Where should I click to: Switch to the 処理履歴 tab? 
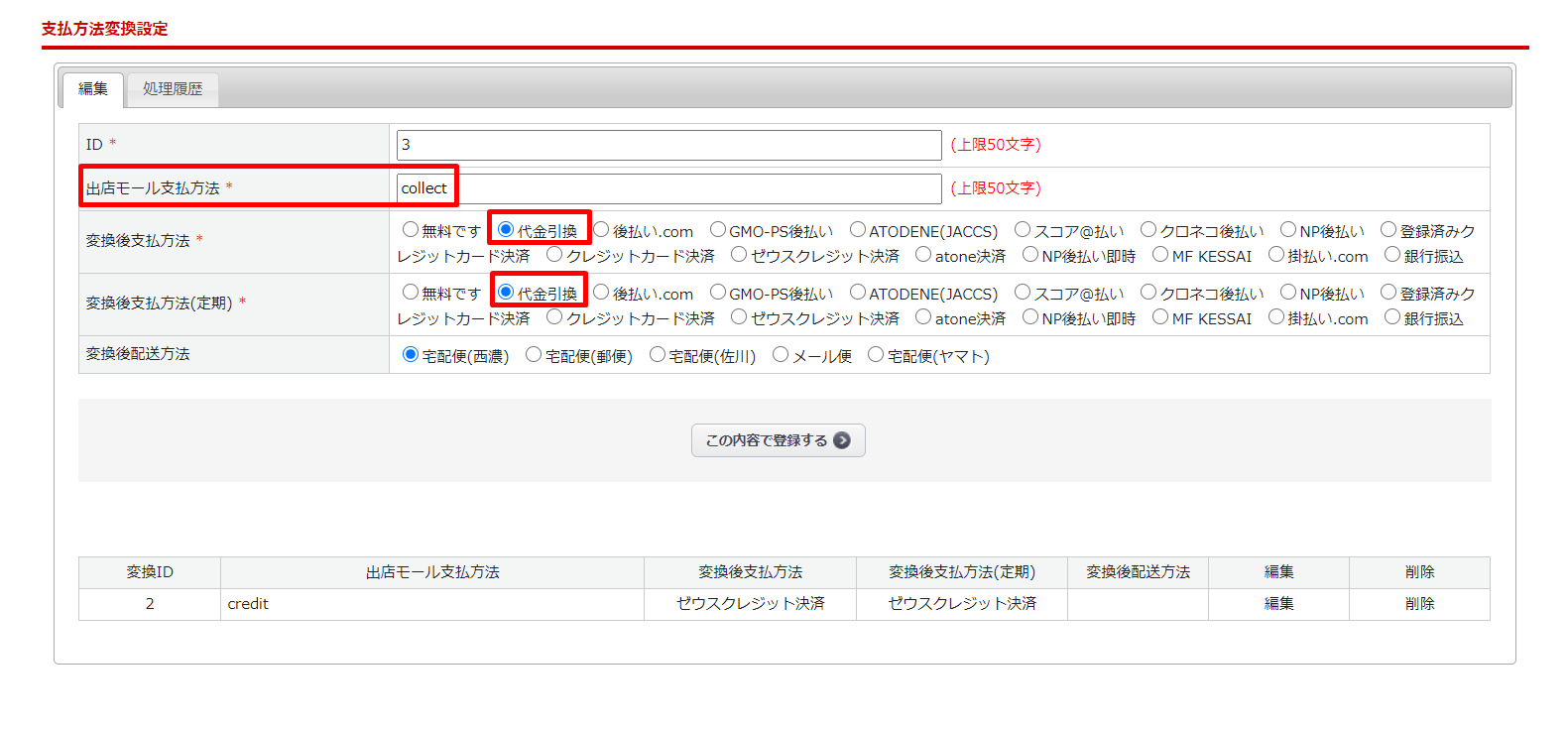tap(173, 89)
